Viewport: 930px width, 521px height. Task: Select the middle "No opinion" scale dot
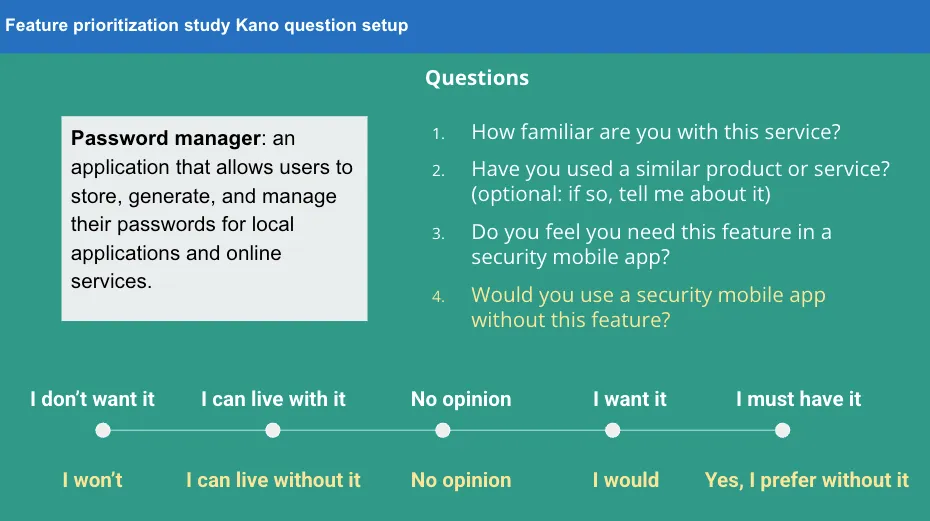(x=443, y=431)
